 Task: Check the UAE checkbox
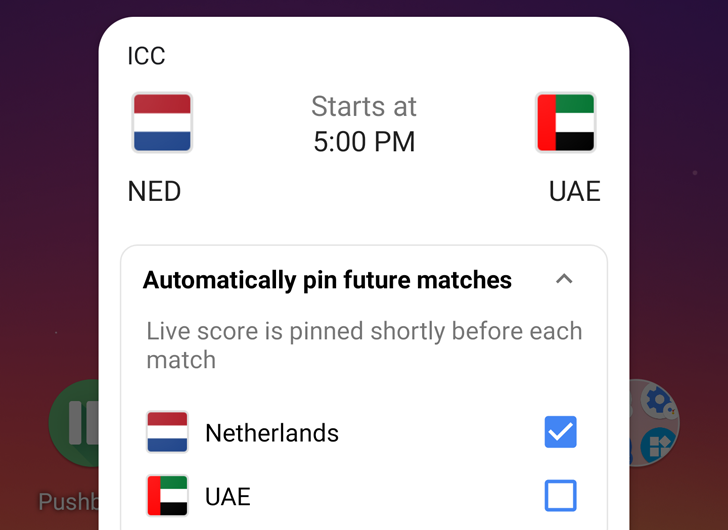[x=561, y=495]
